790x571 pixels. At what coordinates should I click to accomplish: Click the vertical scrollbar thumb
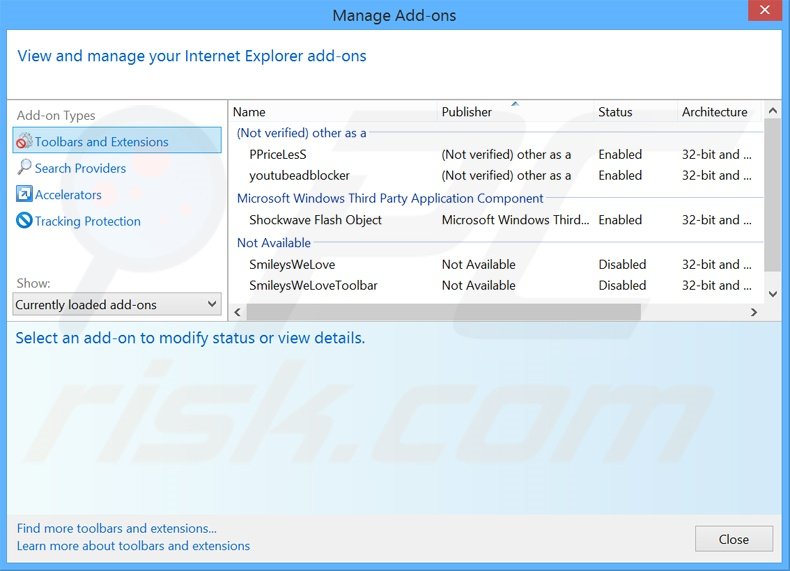pyautogui.click(x=773, y=195)
